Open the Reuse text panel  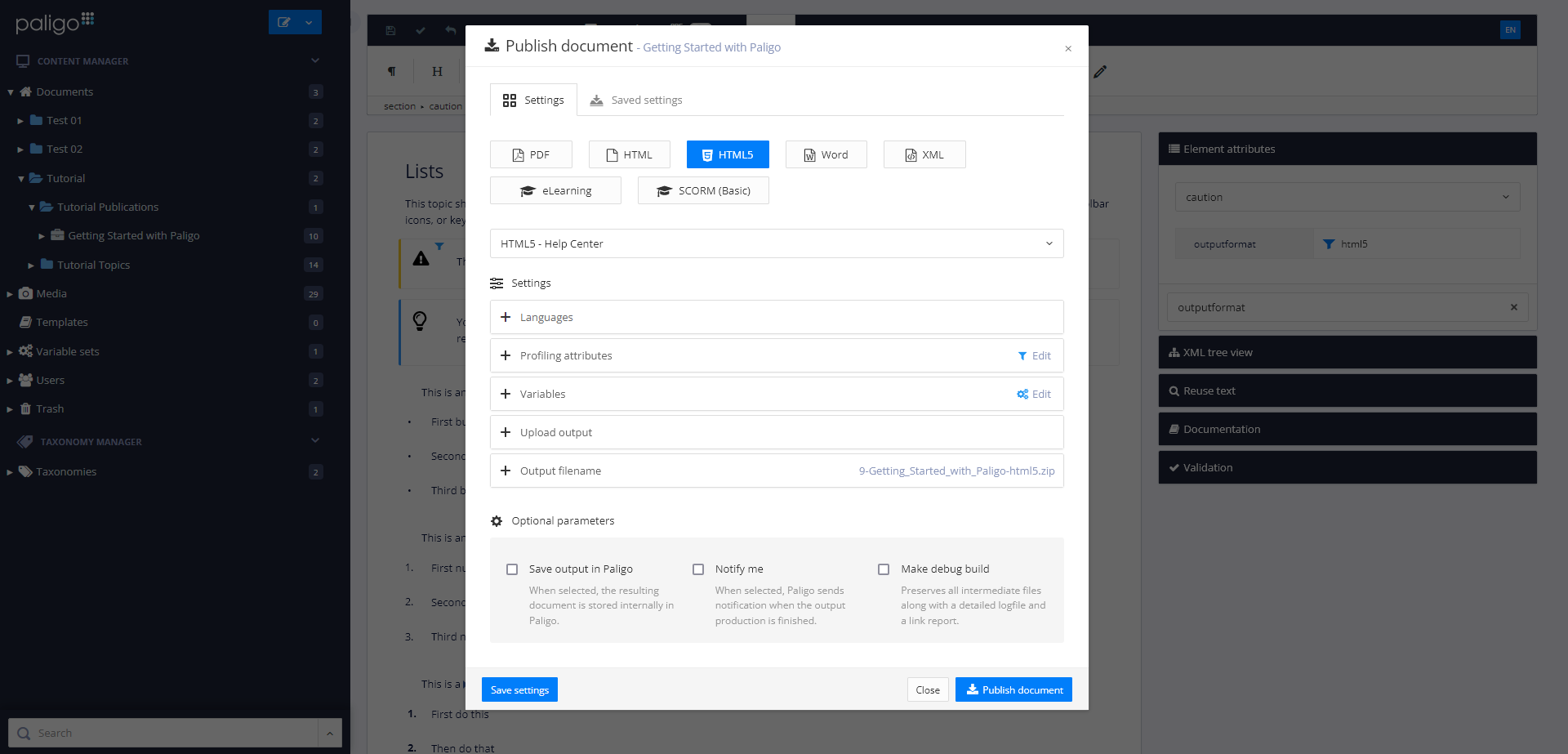point(1347,390)
